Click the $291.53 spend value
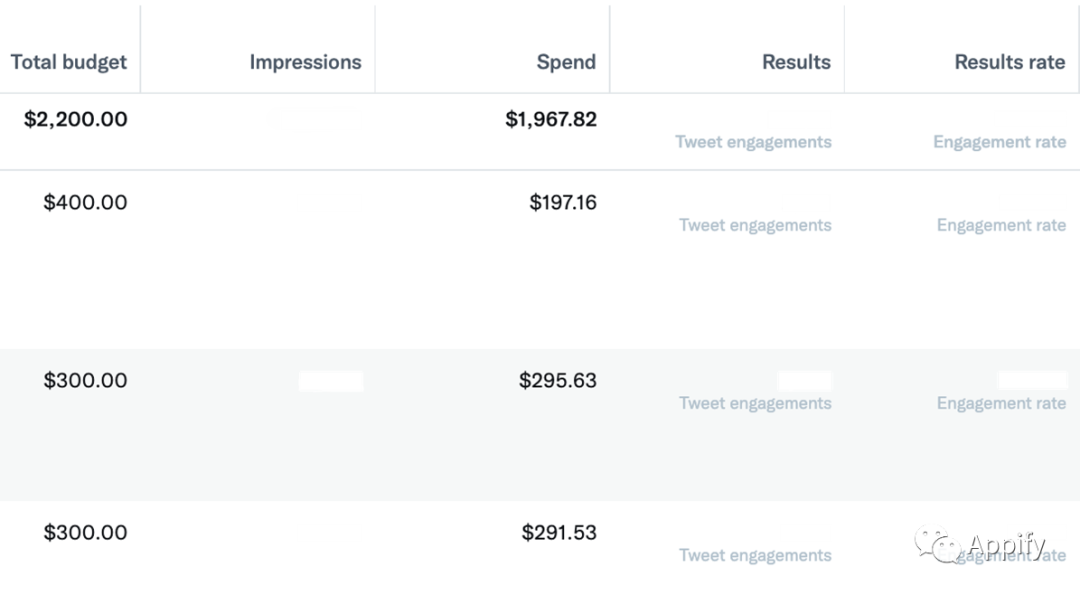1080x595 pixels. tap(559, 532)
